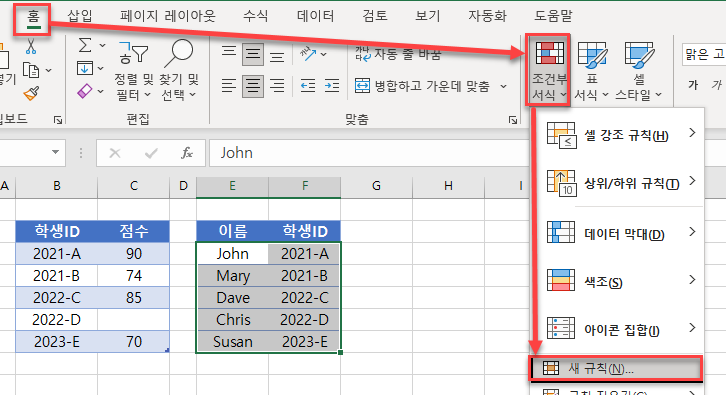Screen dimensions: 726x395
Task: Click the font name box
Action: point(704,54)
